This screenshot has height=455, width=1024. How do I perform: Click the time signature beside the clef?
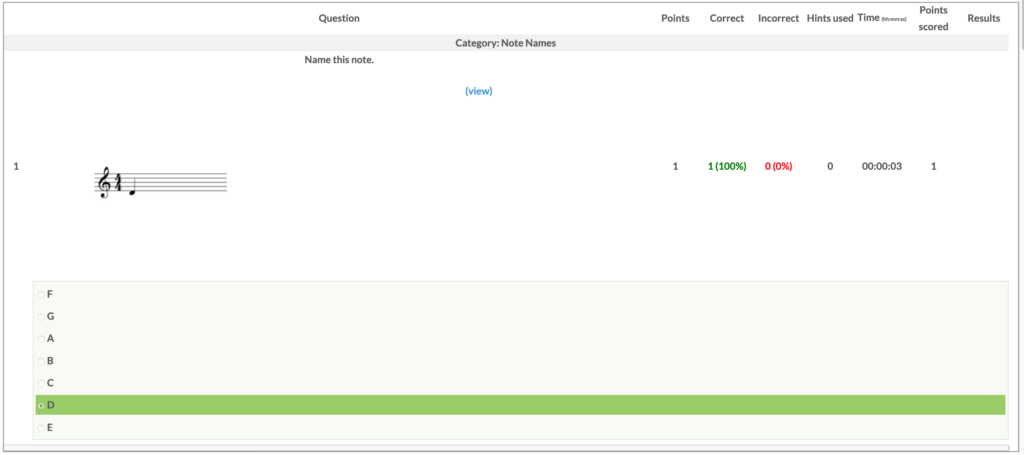117,182
